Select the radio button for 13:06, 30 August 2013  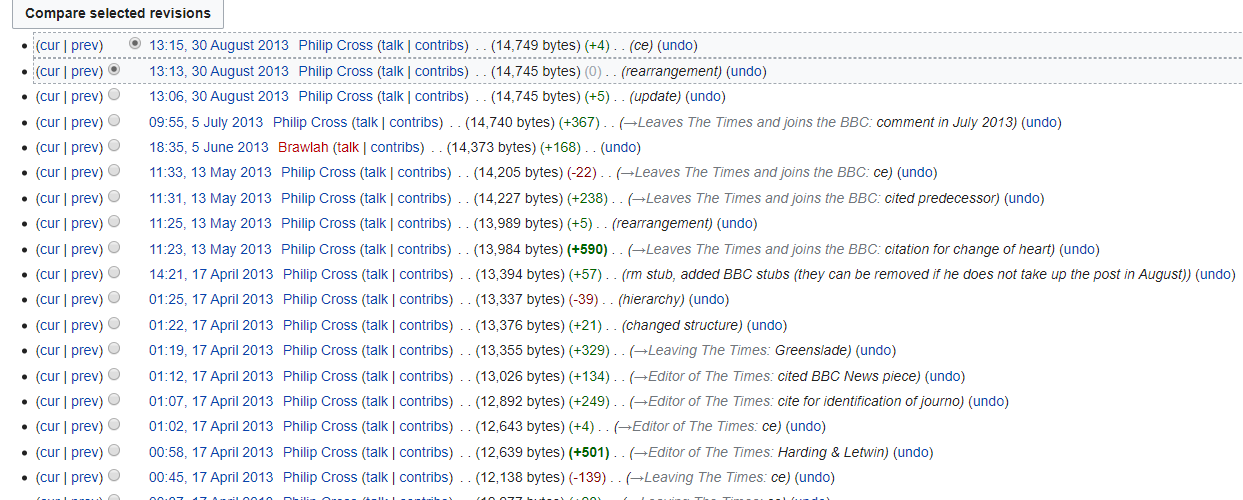coord(114,95)
